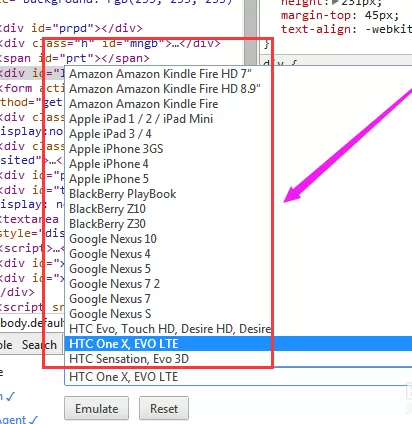Pick Google Nexus 10 from list
Screen dimensions: 412x424
click(238, 239)
